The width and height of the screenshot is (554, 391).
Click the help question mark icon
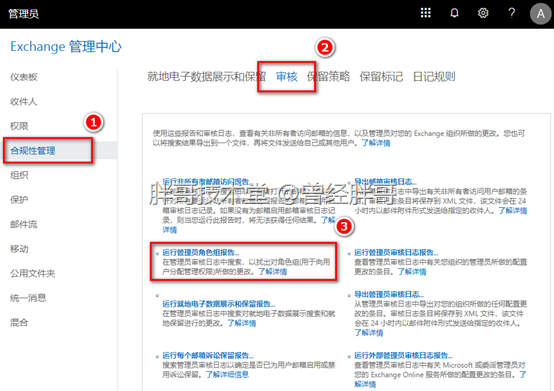[x=511, y=13]
